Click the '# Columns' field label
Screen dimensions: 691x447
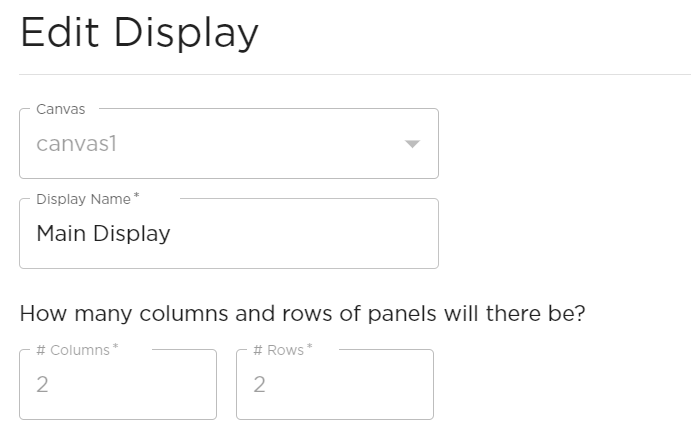click(73, 350)
